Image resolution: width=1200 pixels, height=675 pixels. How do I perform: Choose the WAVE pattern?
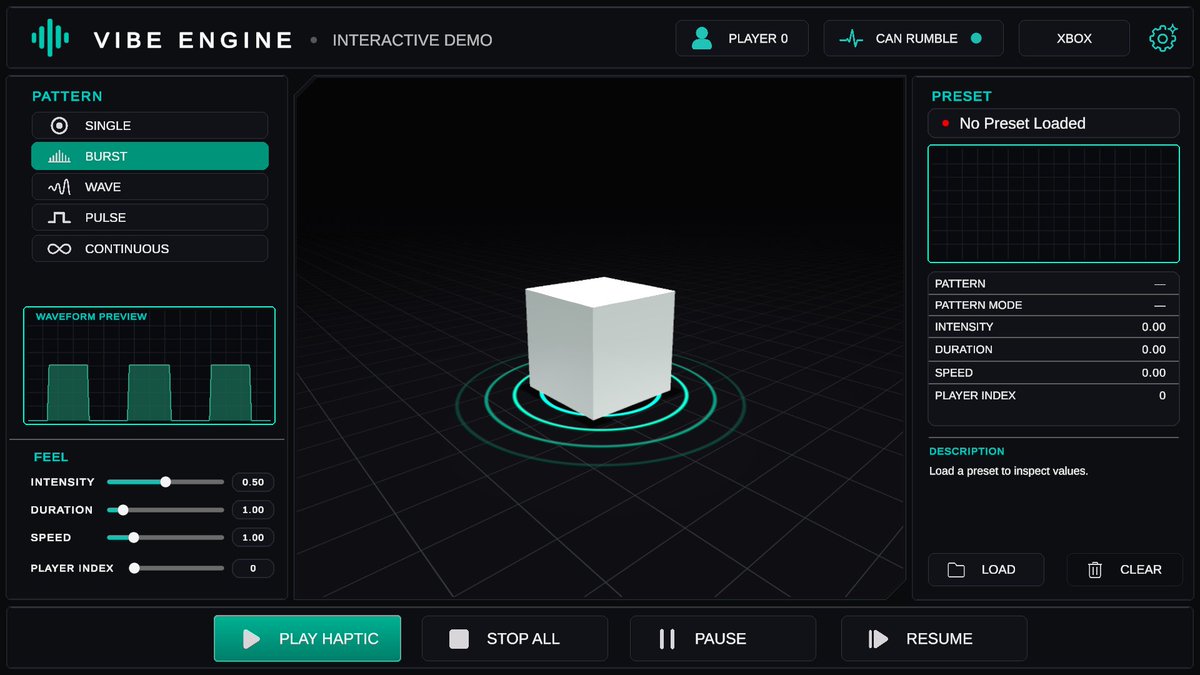150,187
